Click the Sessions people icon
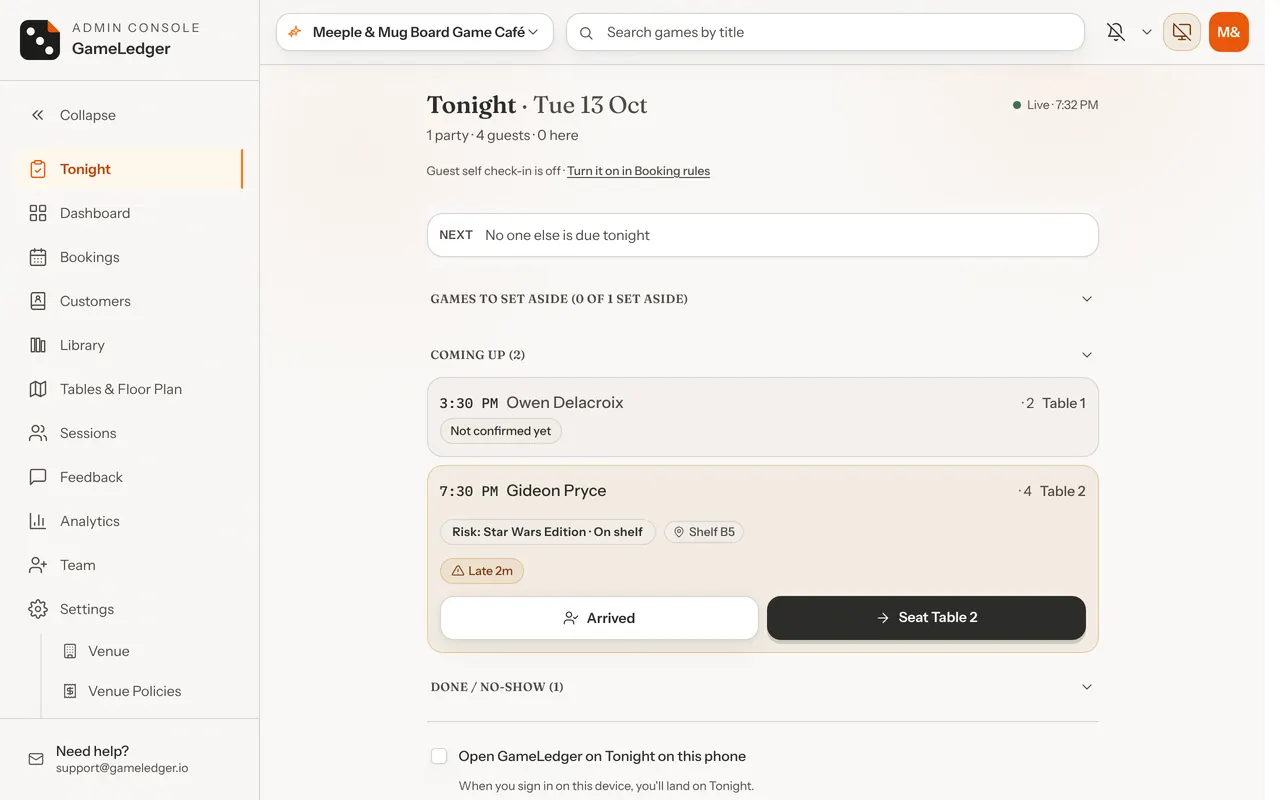This screenshot has width=1280, height=800. coord(38,433)
